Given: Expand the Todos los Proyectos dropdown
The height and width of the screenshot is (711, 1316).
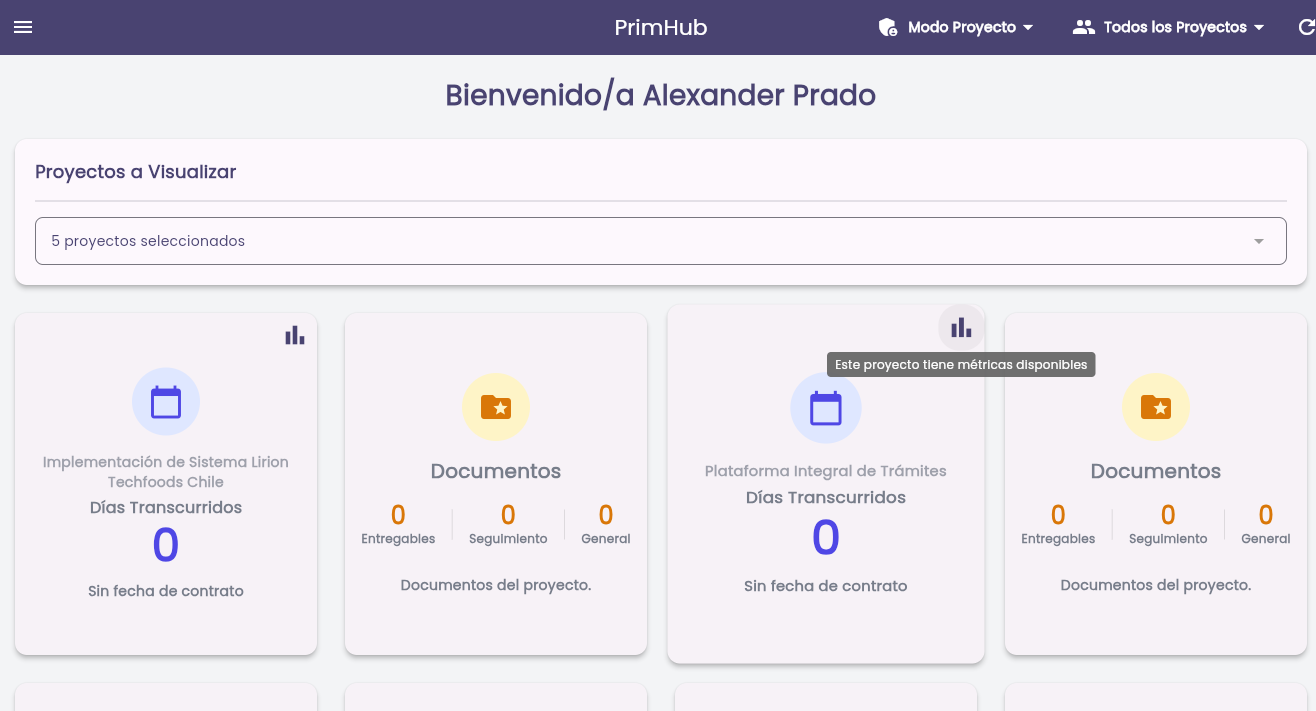Looking at the screenshot, I should 1169,27.
